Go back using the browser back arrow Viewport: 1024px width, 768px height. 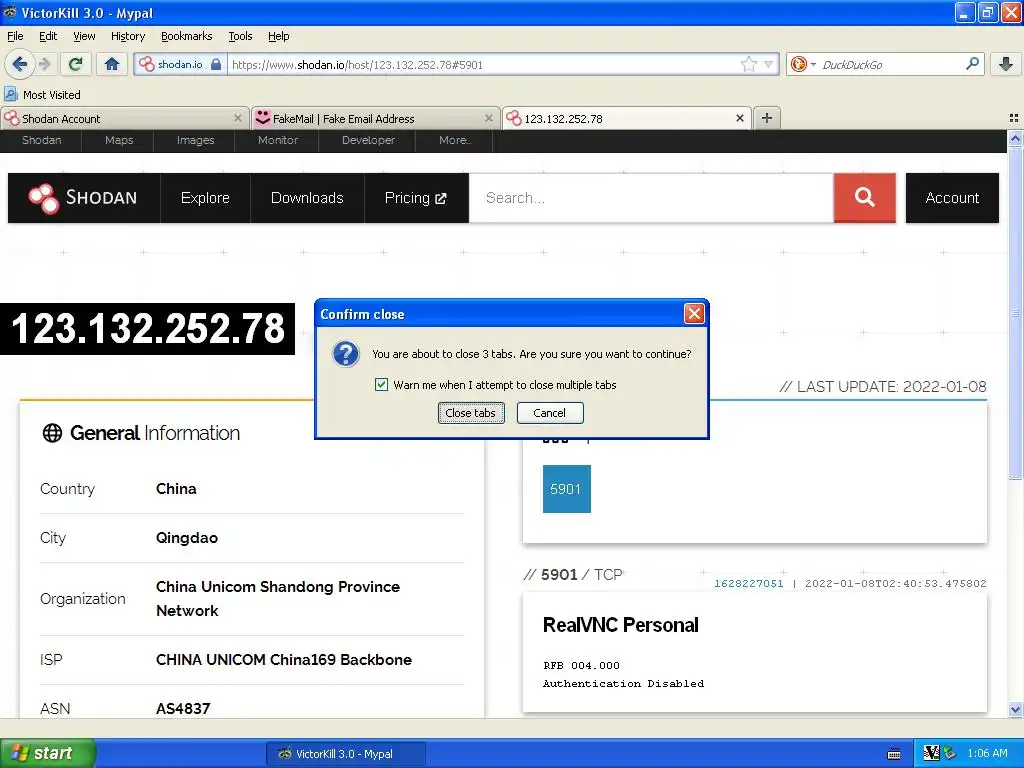click(x=19, y=64)
